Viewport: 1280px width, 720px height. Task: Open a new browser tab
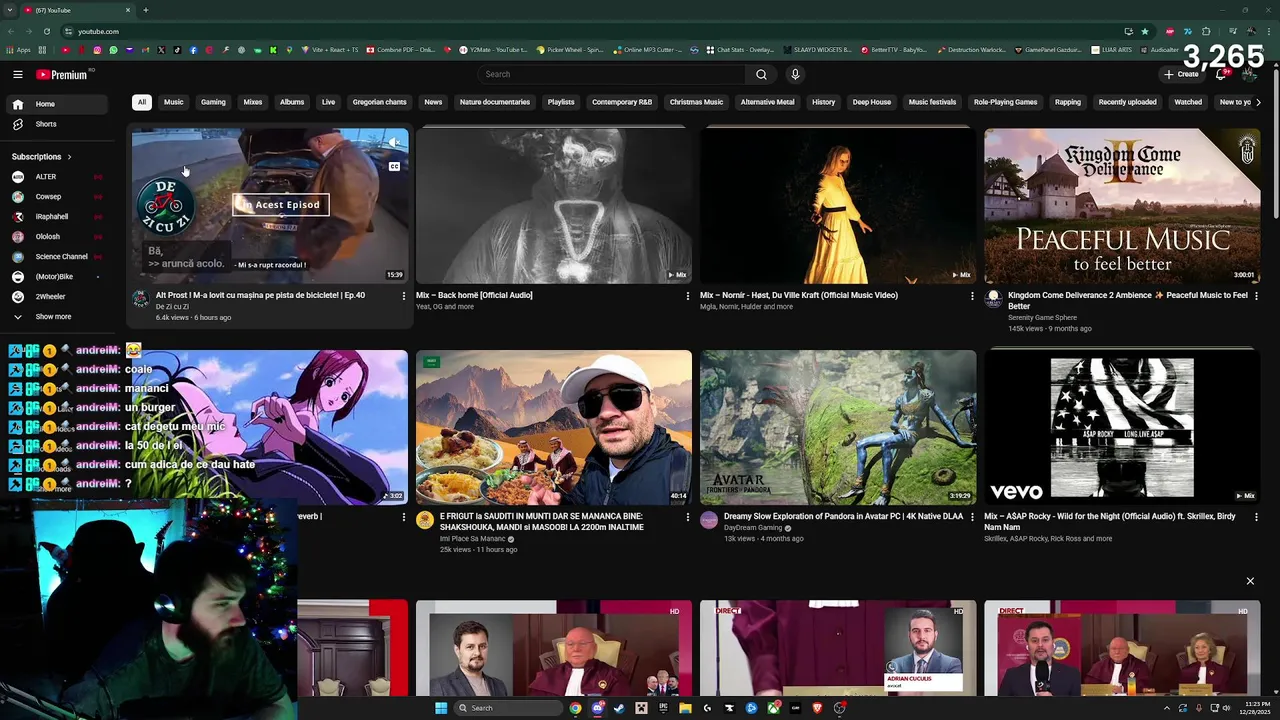point(146,10)
